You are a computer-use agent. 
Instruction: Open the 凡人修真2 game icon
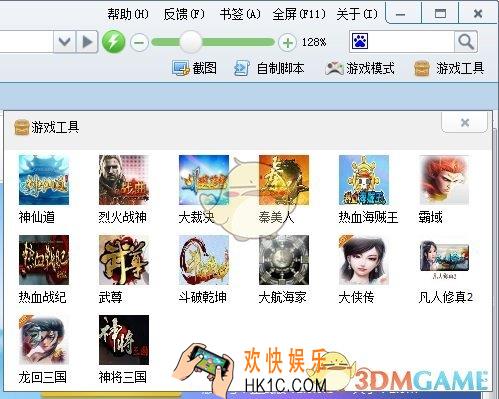[x=444, y=260]
